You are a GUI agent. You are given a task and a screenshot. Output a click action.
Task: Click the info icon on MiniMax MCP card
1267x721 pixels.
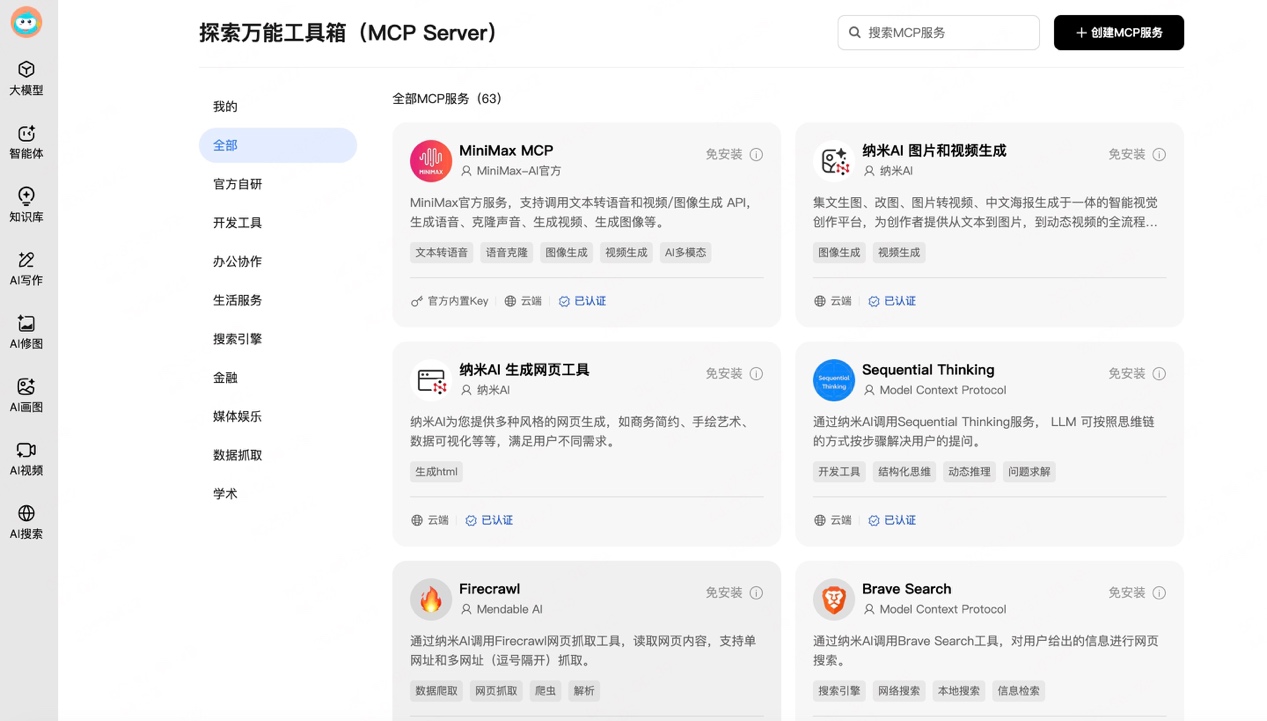click(756, 155)
